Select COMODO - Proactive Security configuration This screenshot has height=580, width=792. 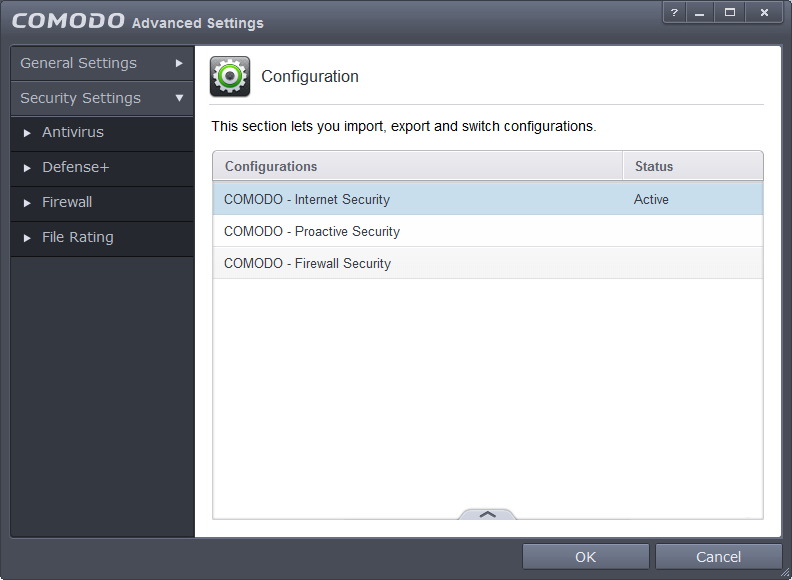[312, 231]
